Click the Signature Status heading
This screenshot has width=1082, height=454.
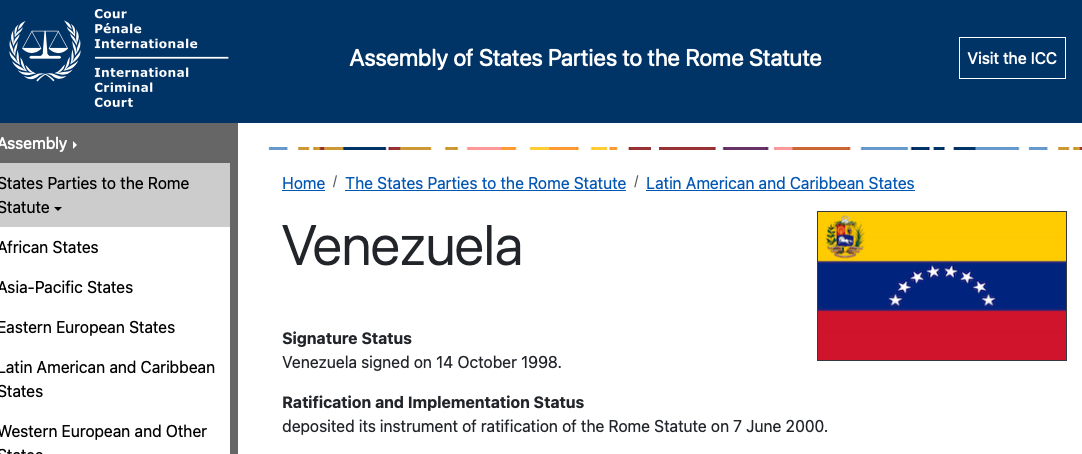[x=346, y=338]
